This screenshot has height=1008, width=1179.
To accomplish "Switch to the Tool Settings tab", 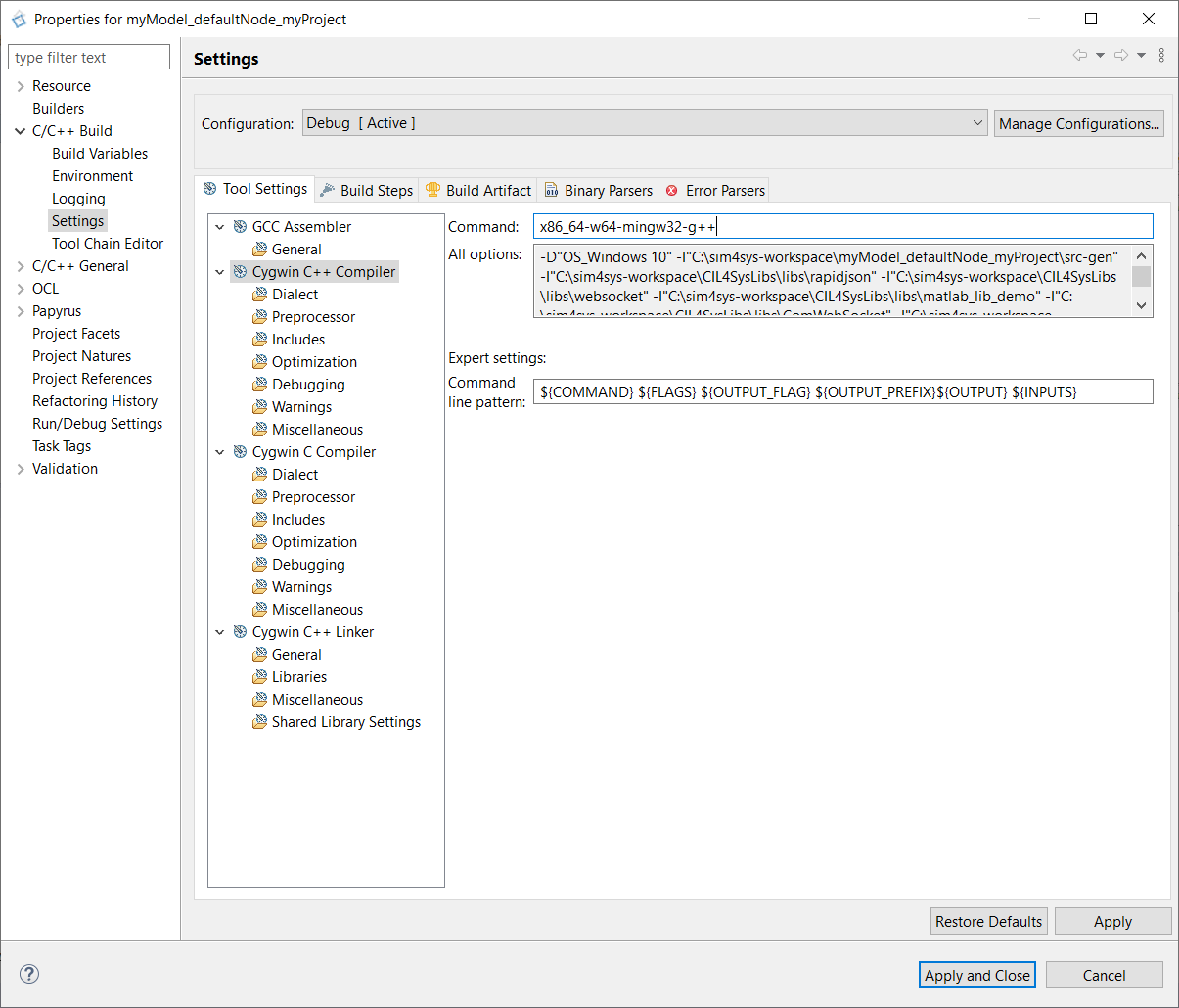I will pos(254,189).
